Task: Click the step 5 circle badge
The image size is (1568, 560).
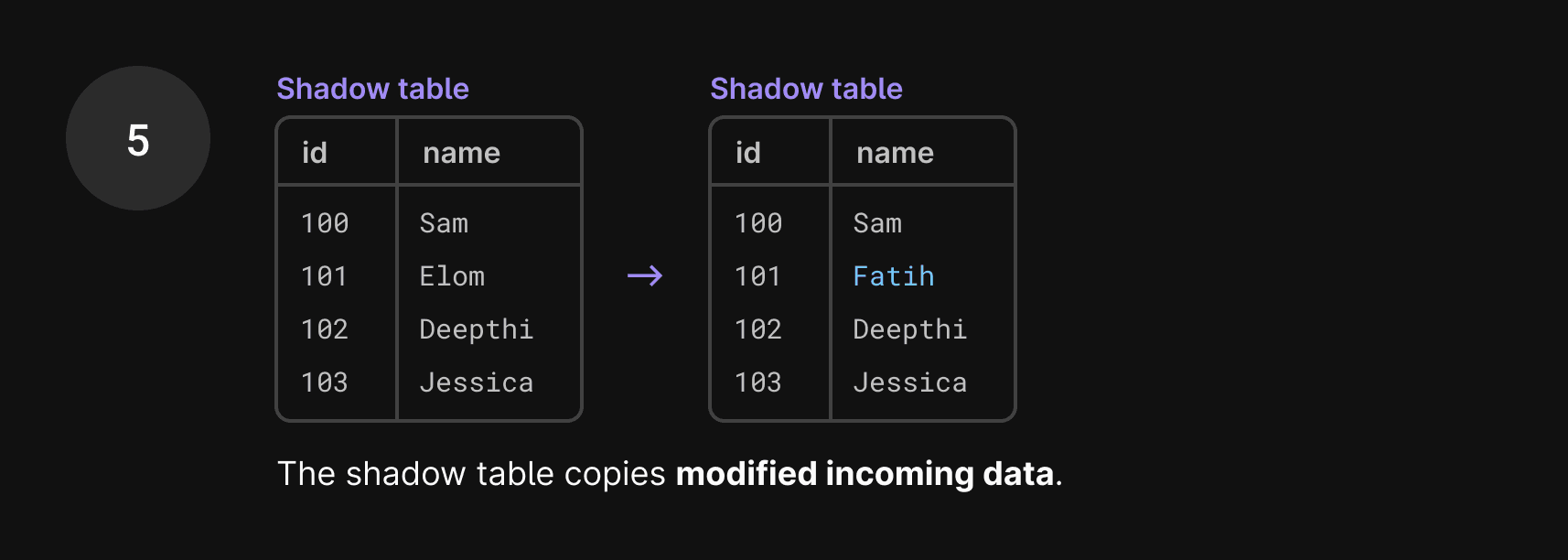Action: click(x=138, y=138)
